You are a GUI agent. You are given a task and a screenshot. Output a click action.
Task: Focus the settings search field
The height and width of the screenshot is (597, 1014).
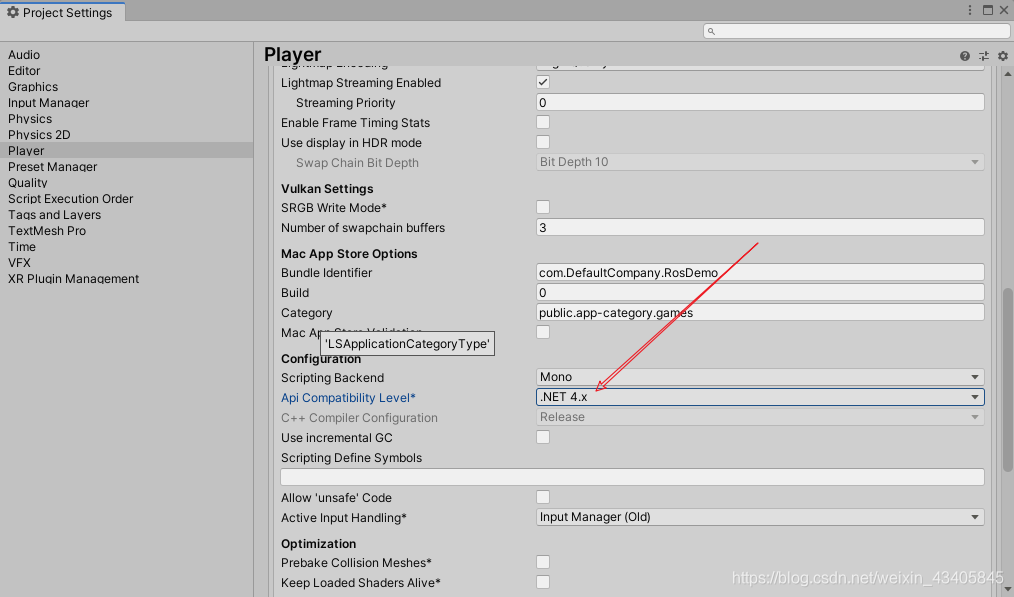tap(856, 31)
